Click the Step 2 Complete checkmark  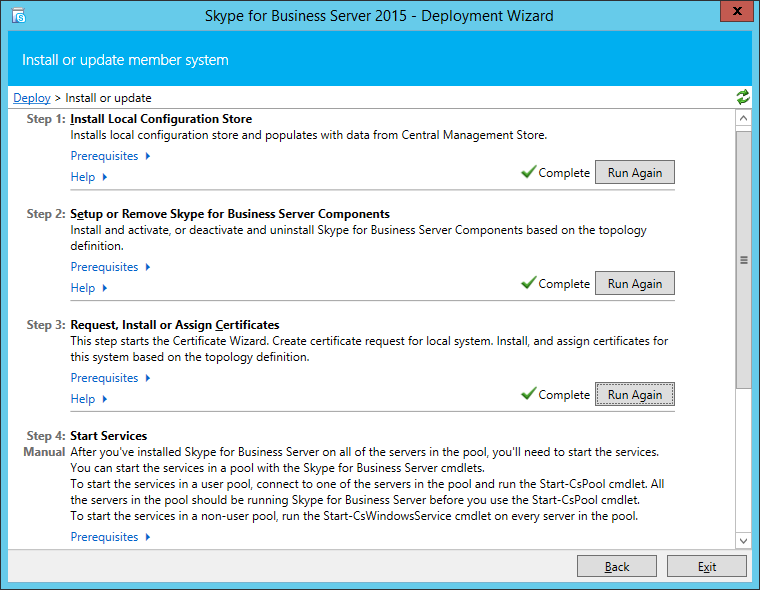[528, 283]
